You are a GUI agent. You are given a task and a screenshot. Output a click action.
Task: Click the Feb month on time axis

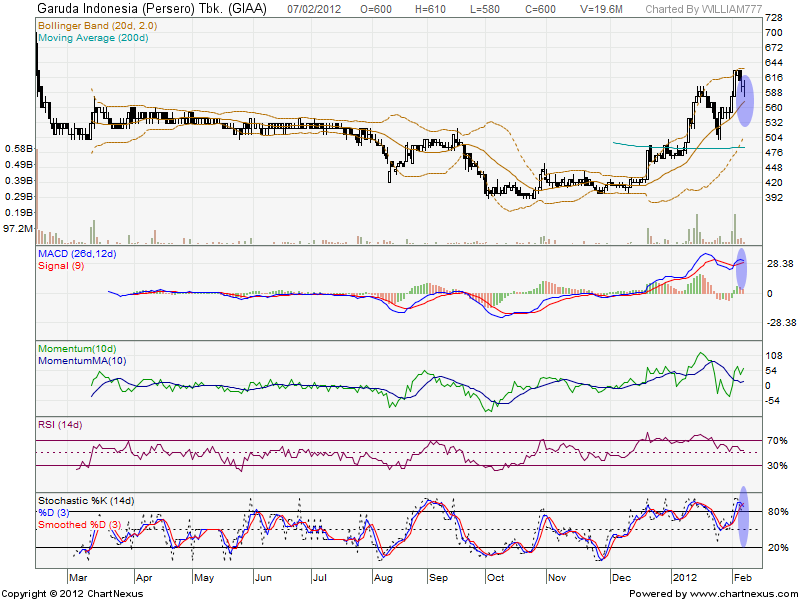[x=743, y=578]
